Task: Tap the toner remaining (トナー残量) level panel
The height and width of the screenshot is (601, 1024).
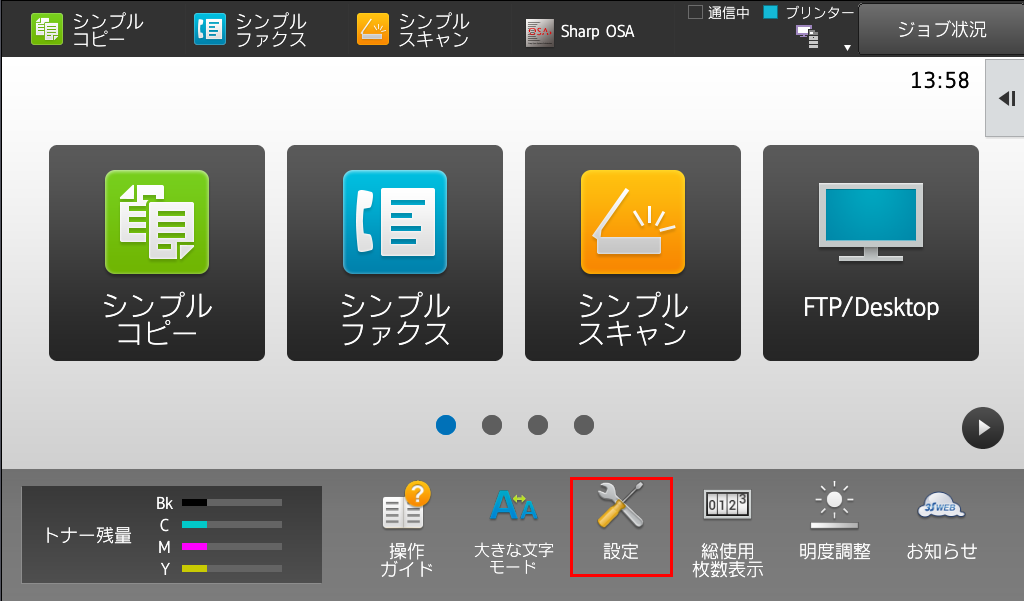Action: coord(172,535)
